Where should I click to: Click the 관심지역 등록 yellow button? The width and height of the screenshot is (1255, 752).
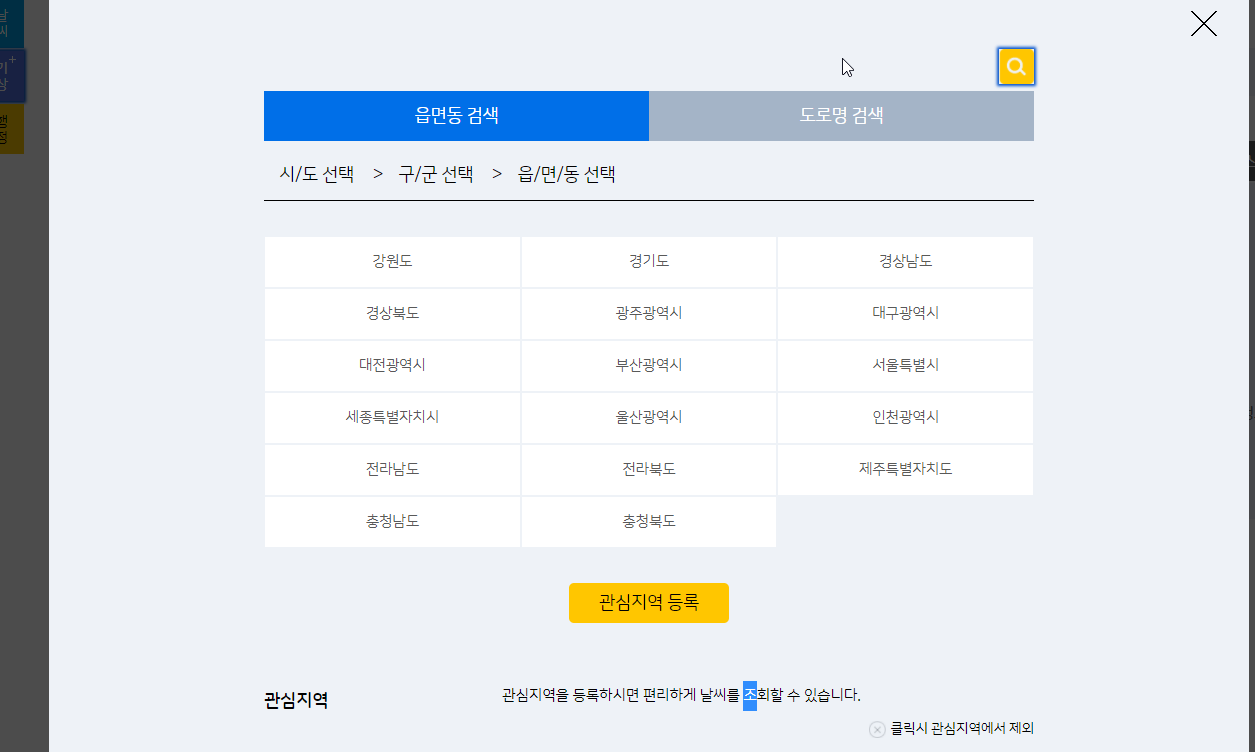649,603
